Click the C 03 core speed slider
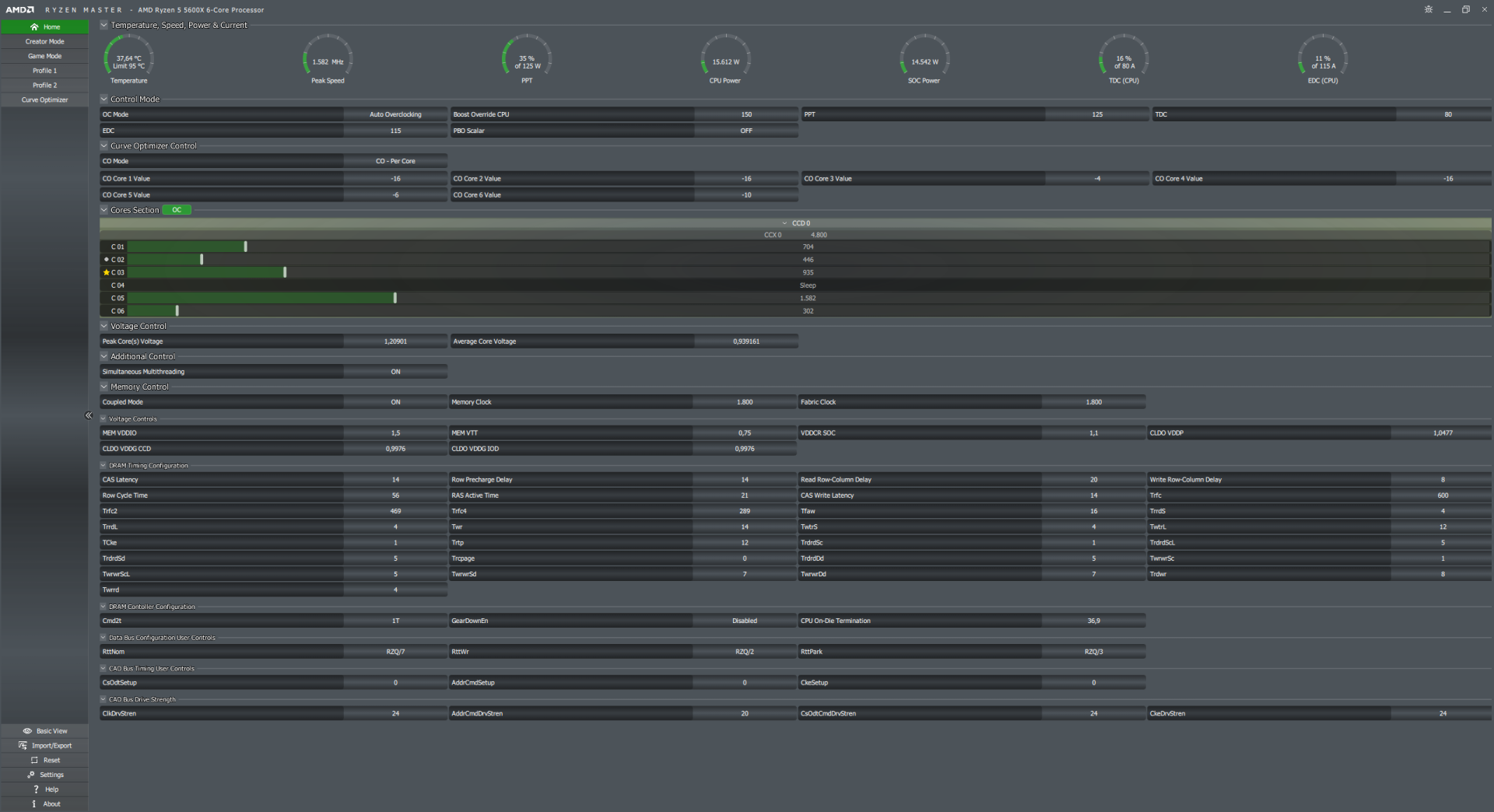 point(285,272)
